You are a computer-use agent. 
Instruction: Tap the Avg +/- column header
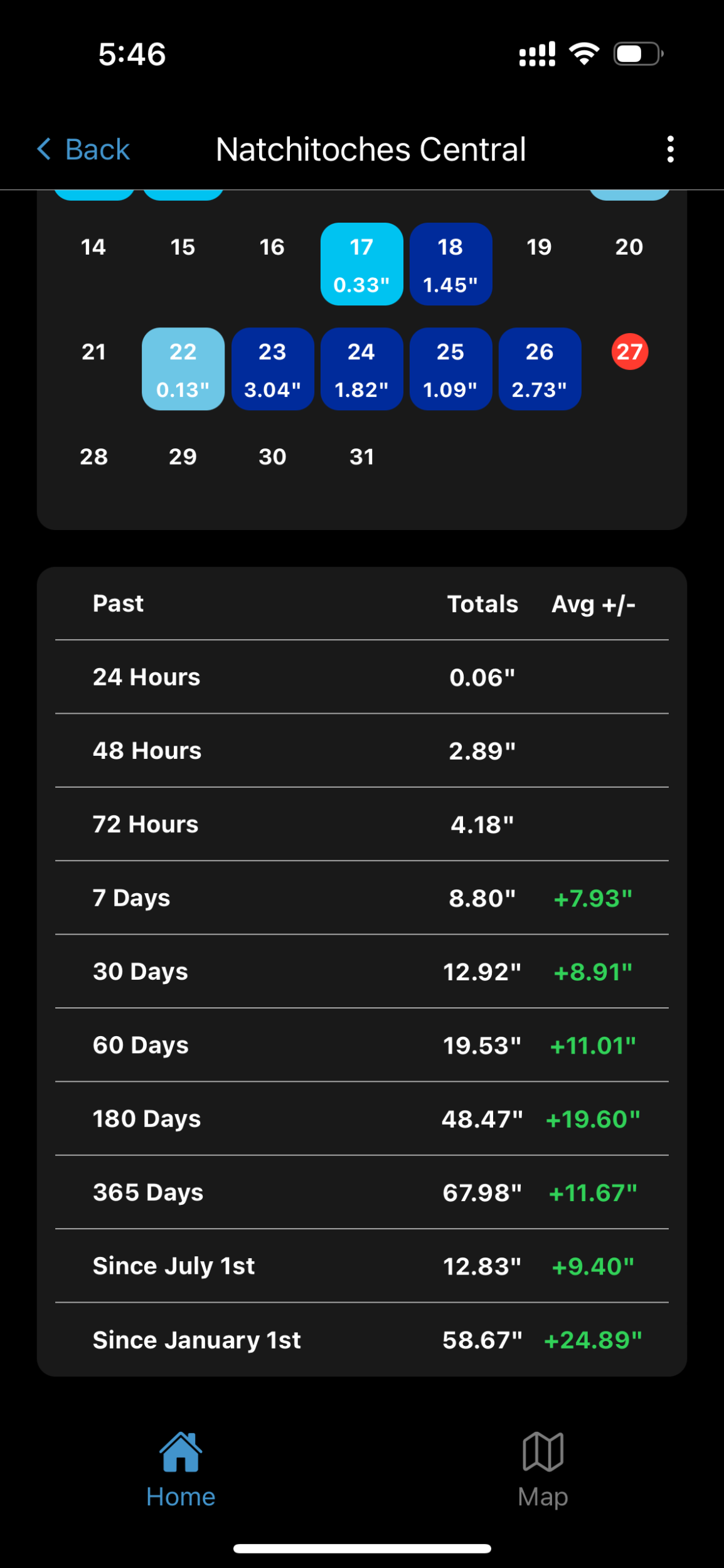tap(593, 604)
